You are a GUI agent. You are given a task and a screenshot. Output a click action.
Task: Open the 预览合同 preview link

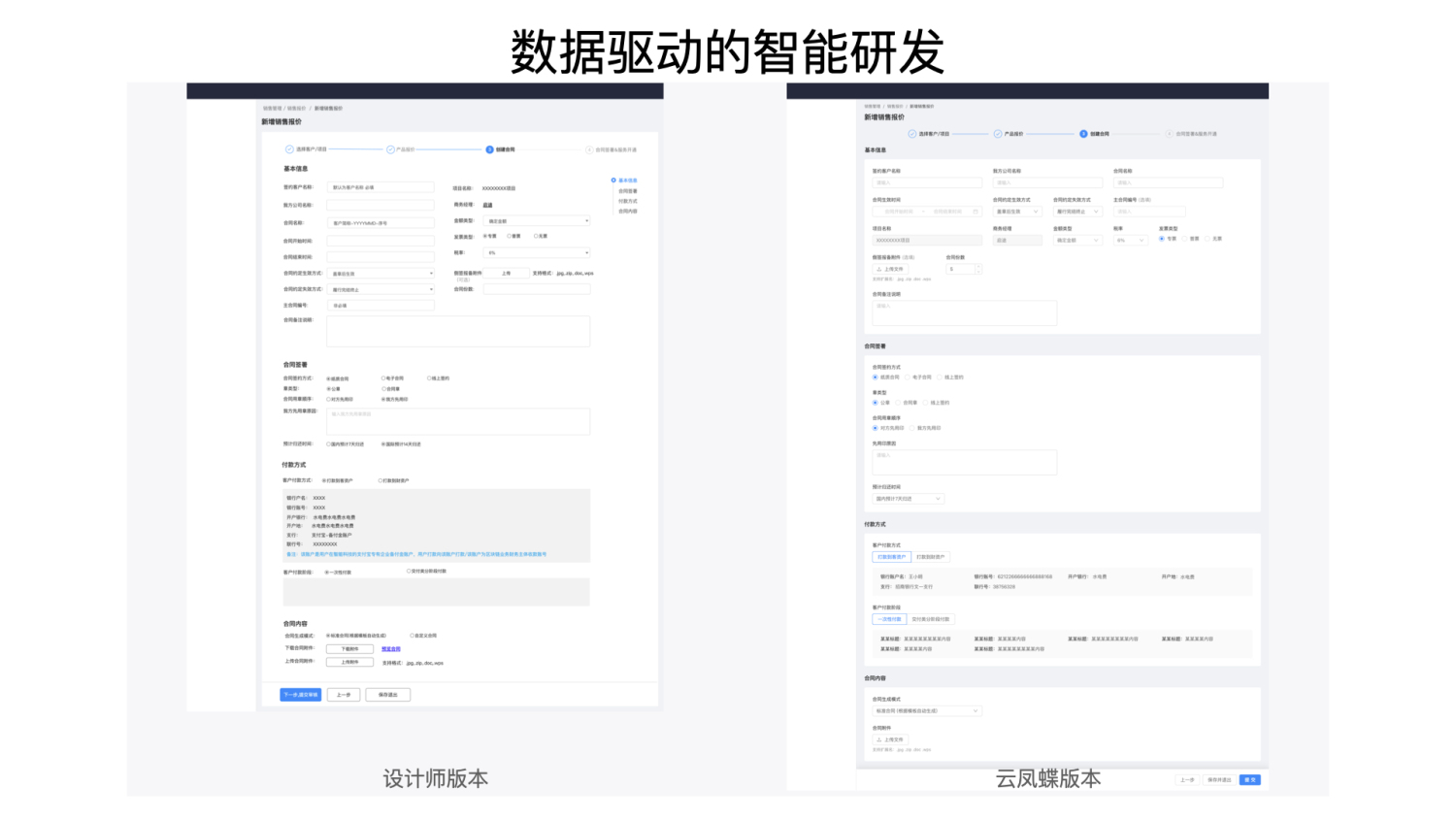[391, 649]
